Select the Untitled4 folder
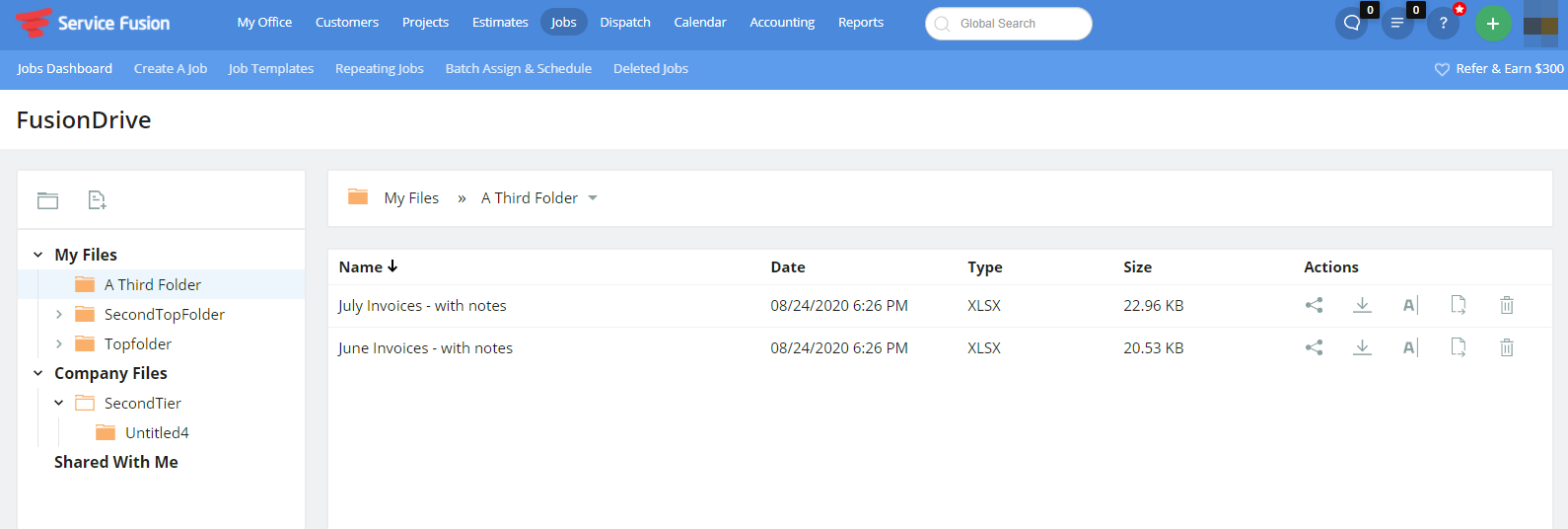1568x529 pixels. coord(157,432)
